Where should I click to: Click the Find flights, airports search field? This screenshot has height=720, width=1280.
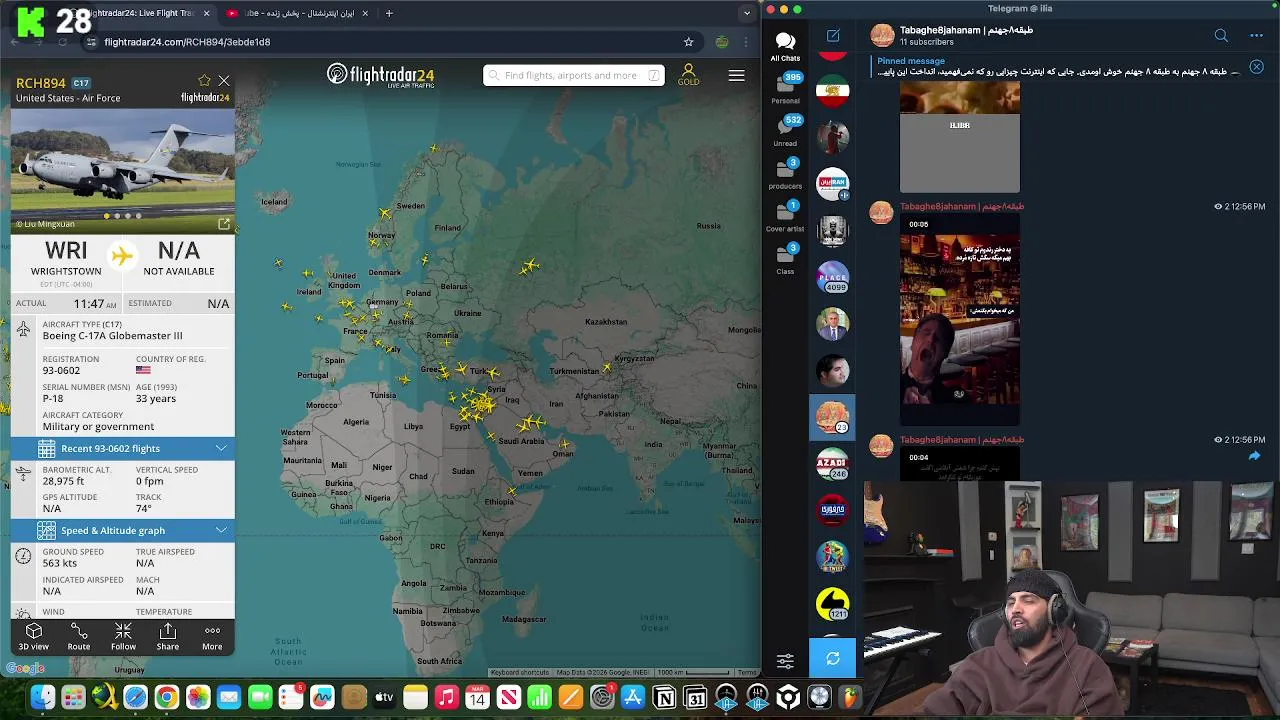574,75
